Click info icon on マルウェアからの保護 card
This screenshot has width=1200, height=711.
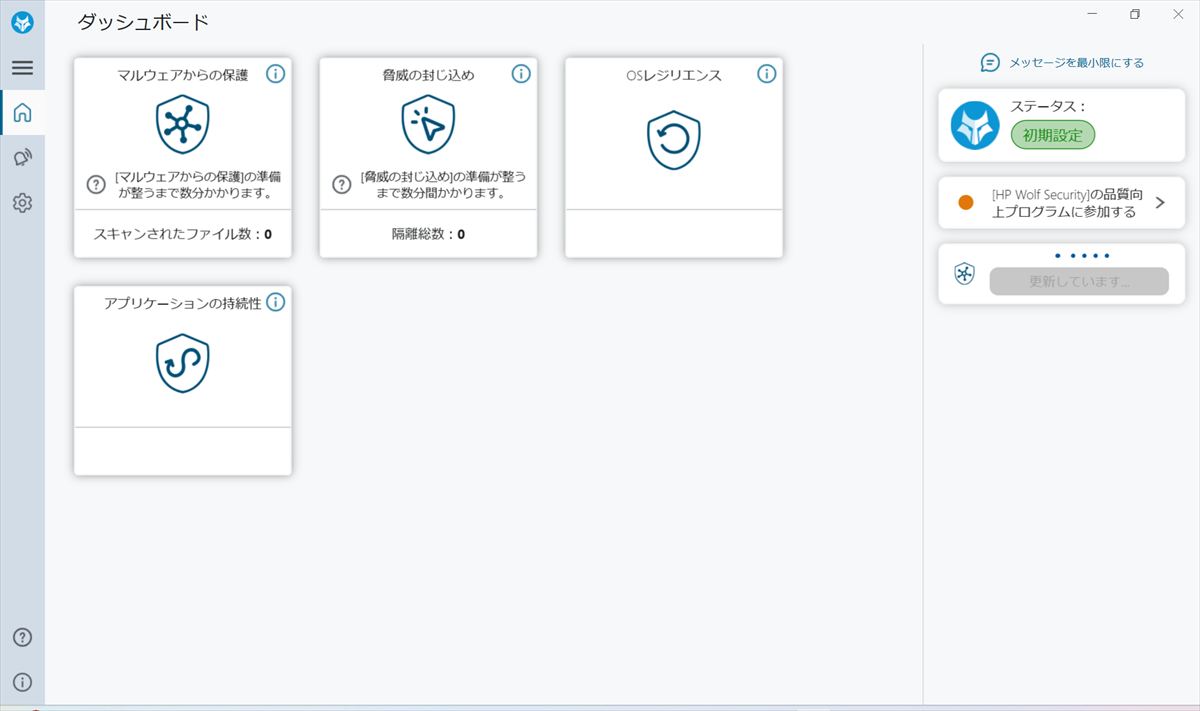pyautogui.click(x=276, y=74)
